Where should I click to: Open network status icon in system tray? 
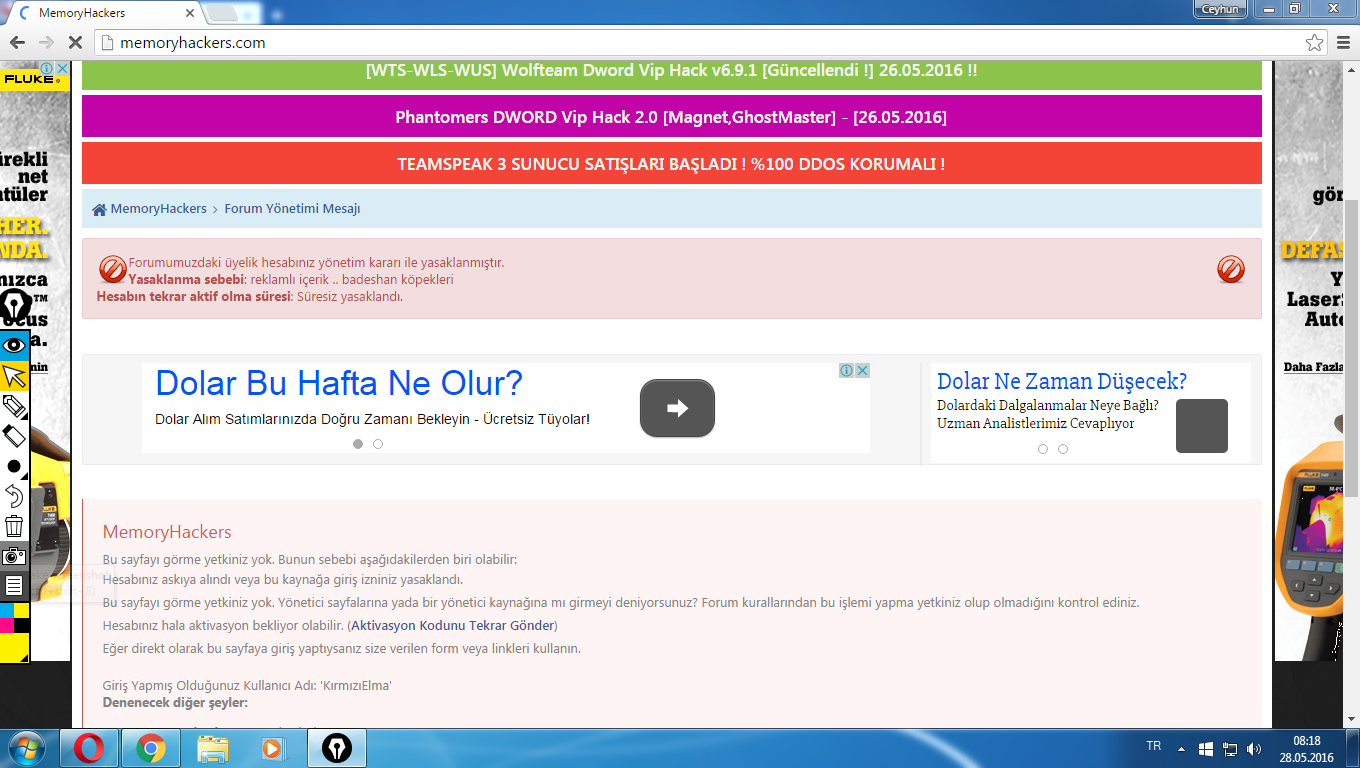(1230, 748)
